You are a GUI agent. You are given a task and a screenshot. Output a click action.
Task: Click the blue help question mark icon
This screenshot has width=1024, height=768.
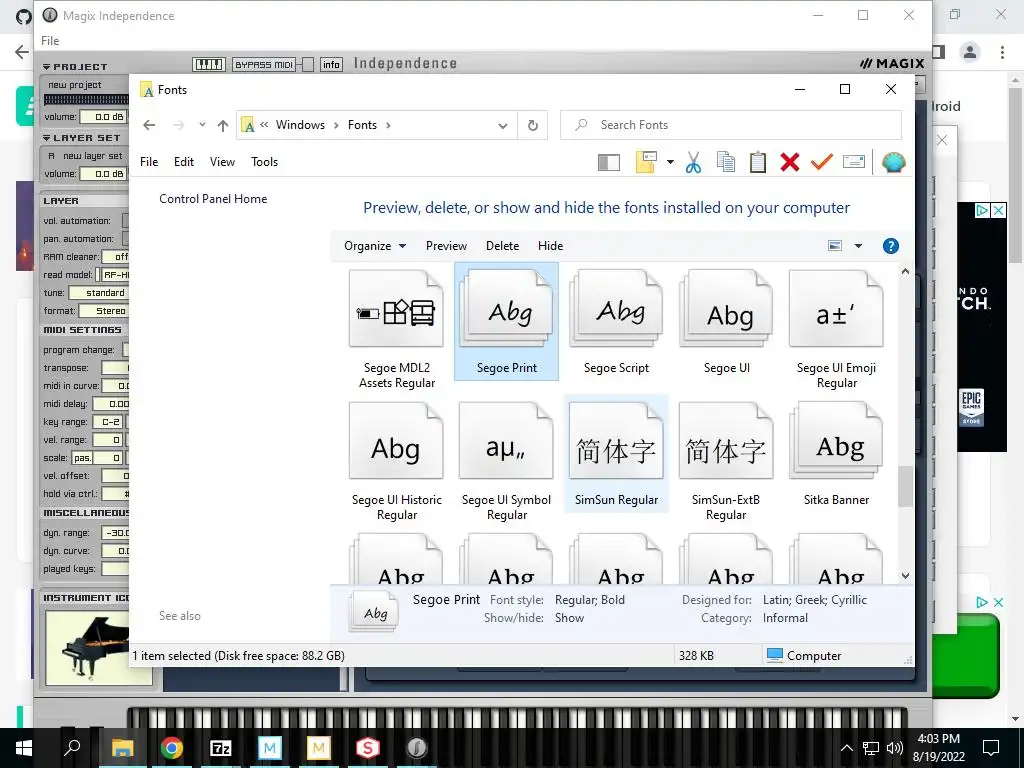(x=891, y=246)
